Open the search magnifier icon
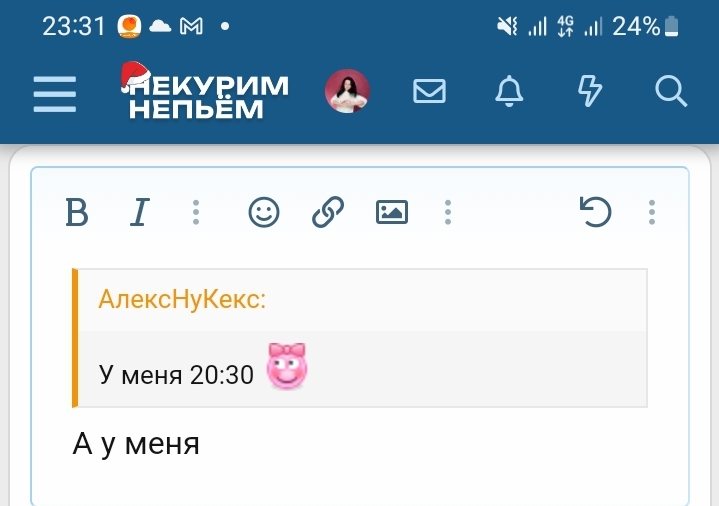The width and height of the screenshot is (719, 506). tap(671, 91)
